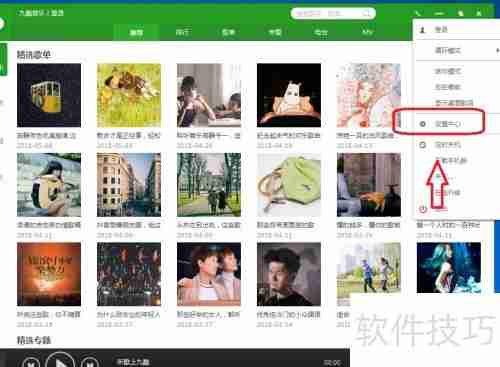Screen dimensions: 500x367
Task: Select the highlighted first navigation tab
Action: tap(136, 32)
